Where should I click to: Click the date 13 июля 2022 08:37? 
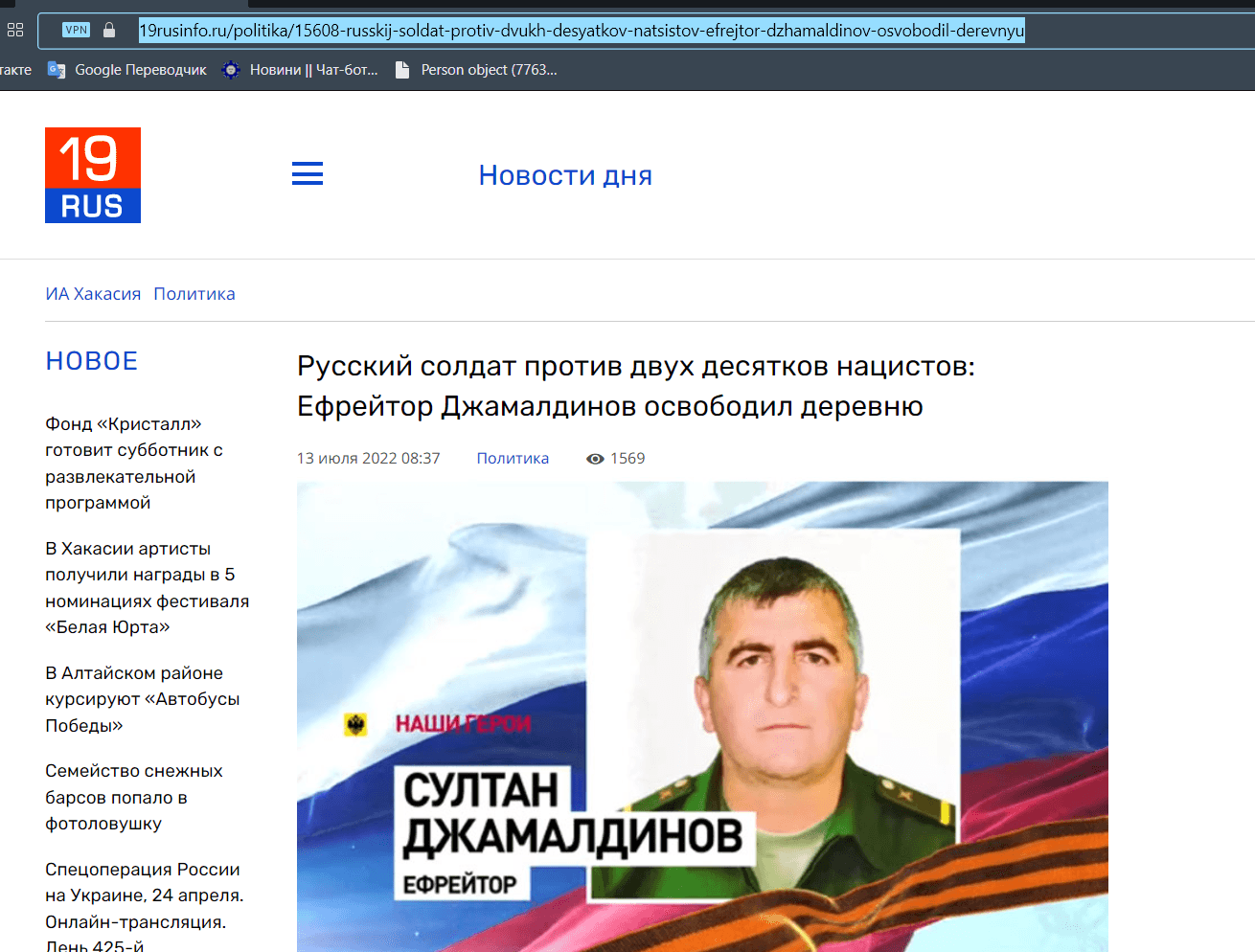tap(369, 459)
